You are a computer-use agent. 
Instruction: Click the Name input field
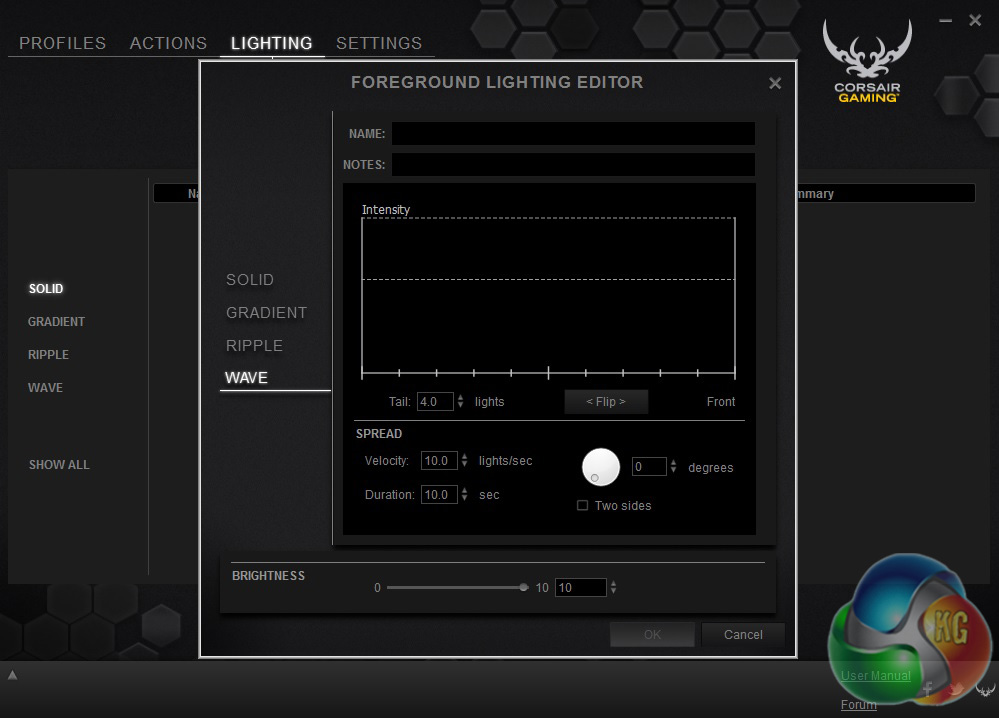(x=572, y=134)
